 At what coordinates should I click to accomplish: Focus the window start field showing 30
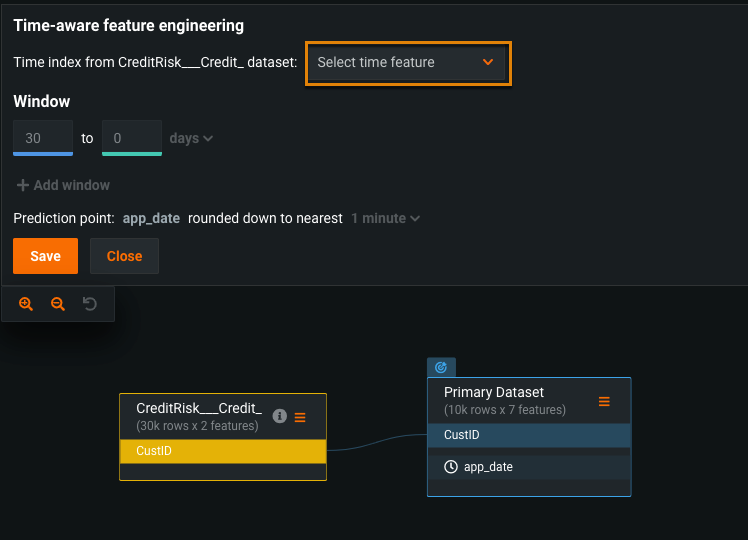[x=43, y=138]
